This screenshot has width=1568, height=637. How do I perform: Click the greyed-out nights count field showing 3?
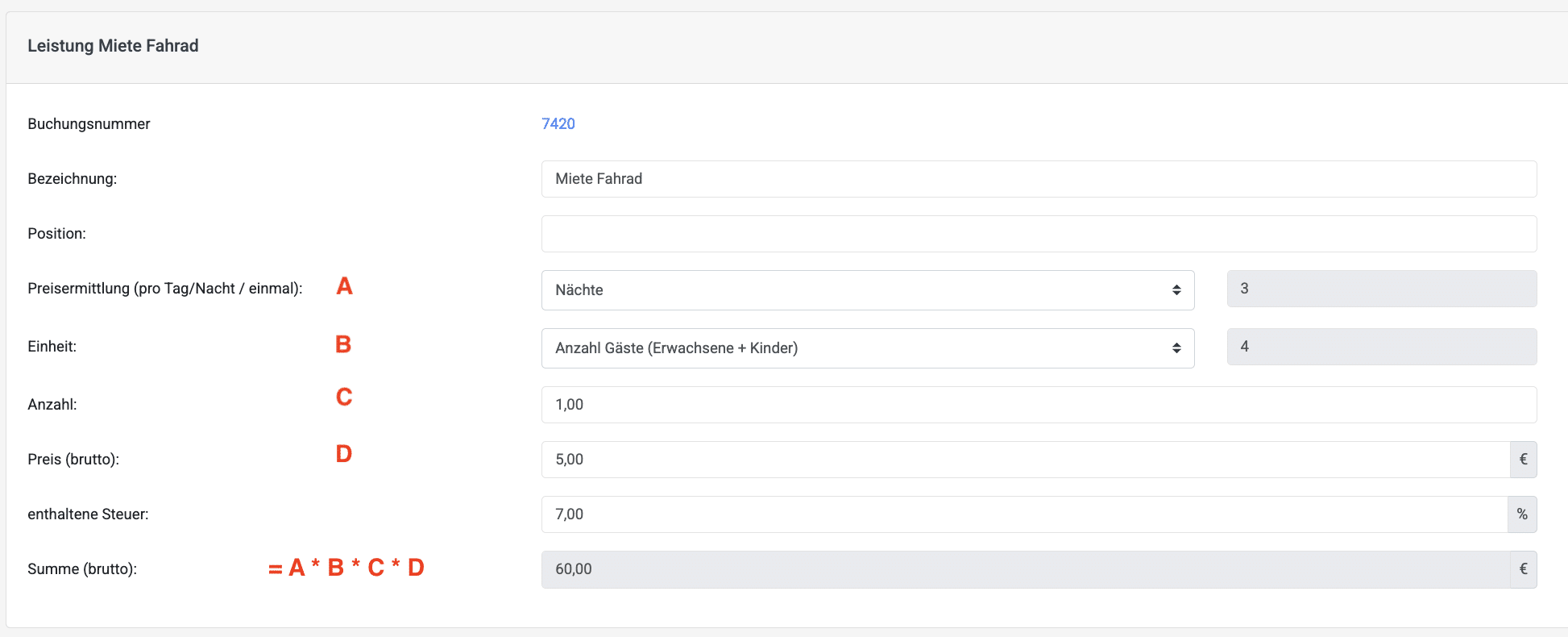(x=1381, y=289)
